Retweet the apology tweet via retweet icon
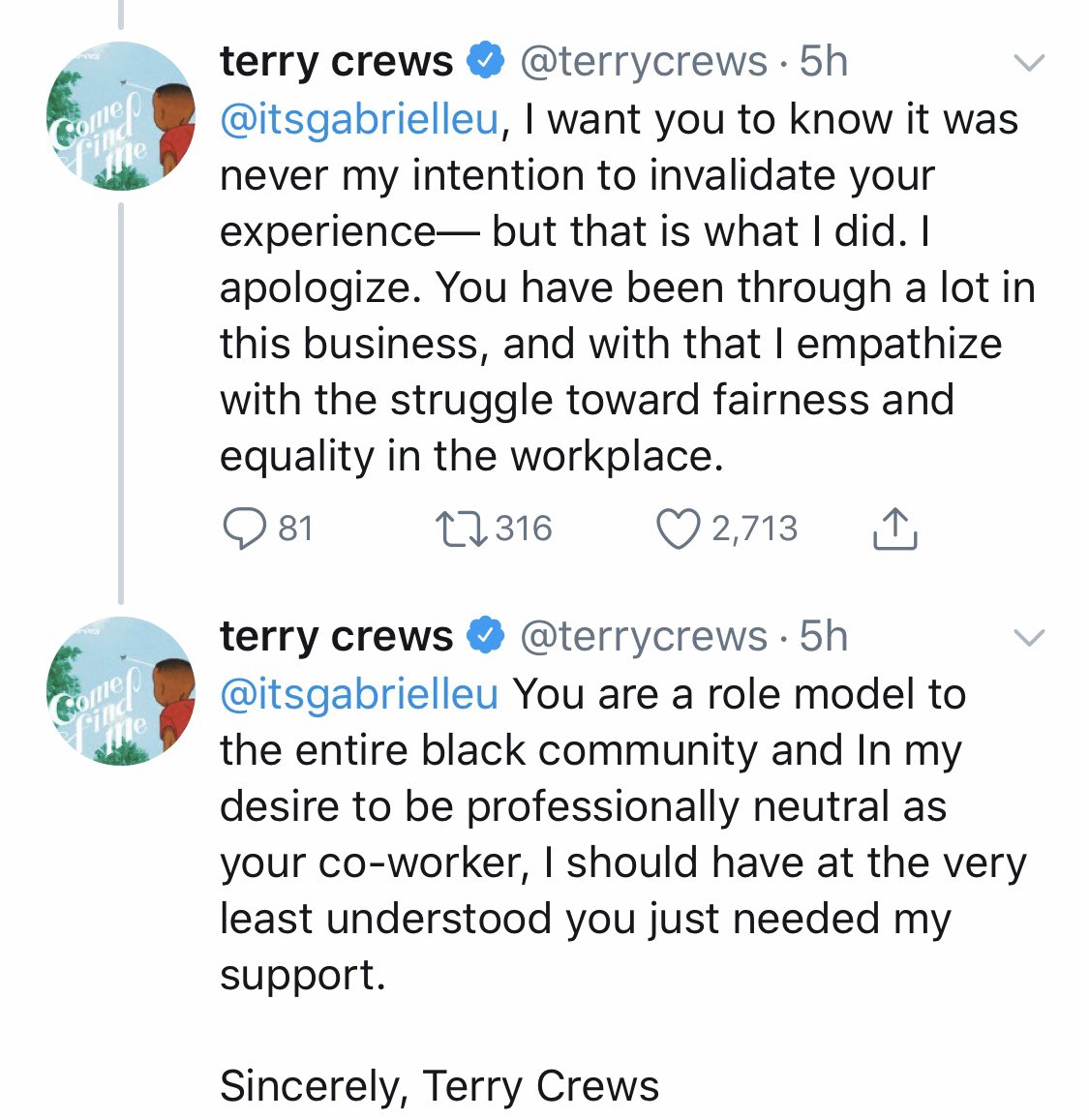1089x1120 pixels. tap(463, 530)
